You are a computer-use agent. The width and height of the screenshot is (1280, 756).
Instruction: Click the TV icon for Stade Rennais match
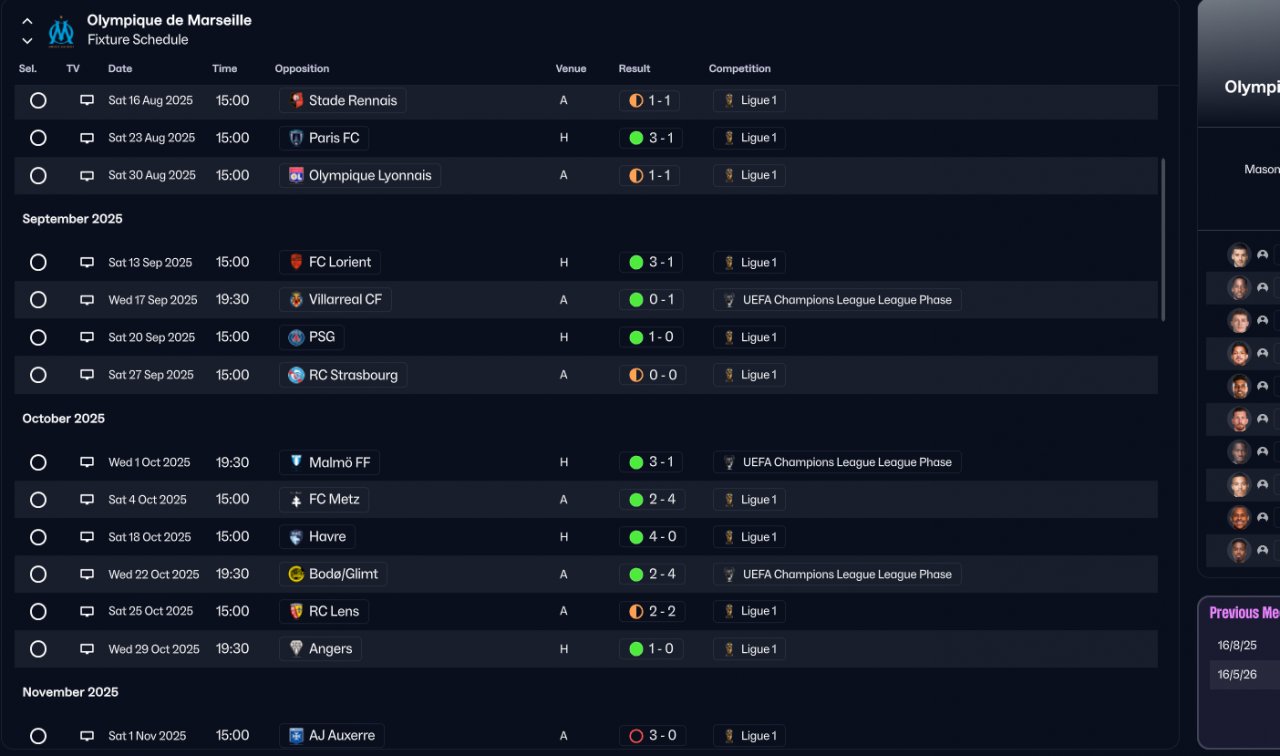click(87, 100)
